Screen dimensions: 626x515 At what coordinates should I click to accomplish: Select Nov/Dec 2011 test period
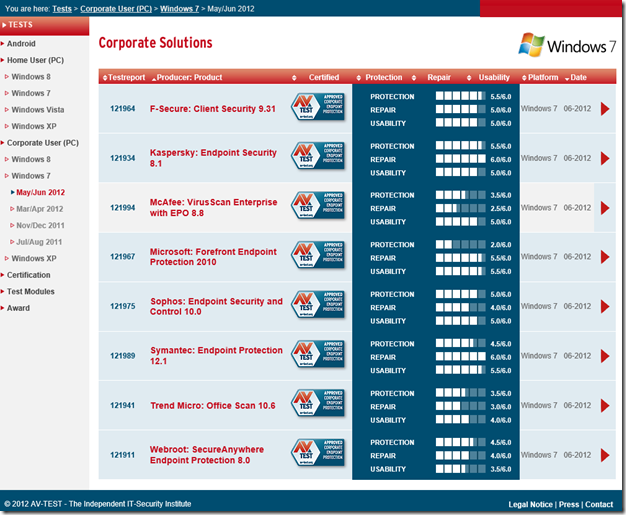click(x=40, y=226)
